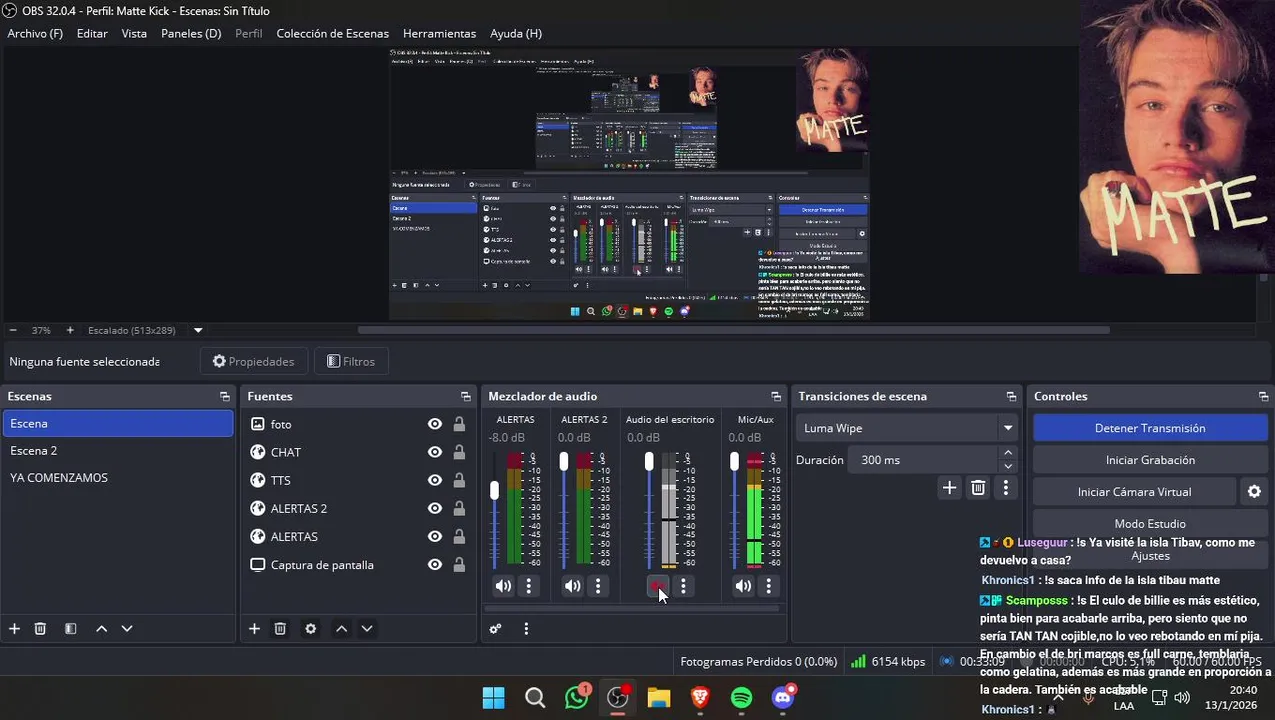Open advanced audio properties gears icon
This screenshot has width=1275, height=720.
point(495,629)
